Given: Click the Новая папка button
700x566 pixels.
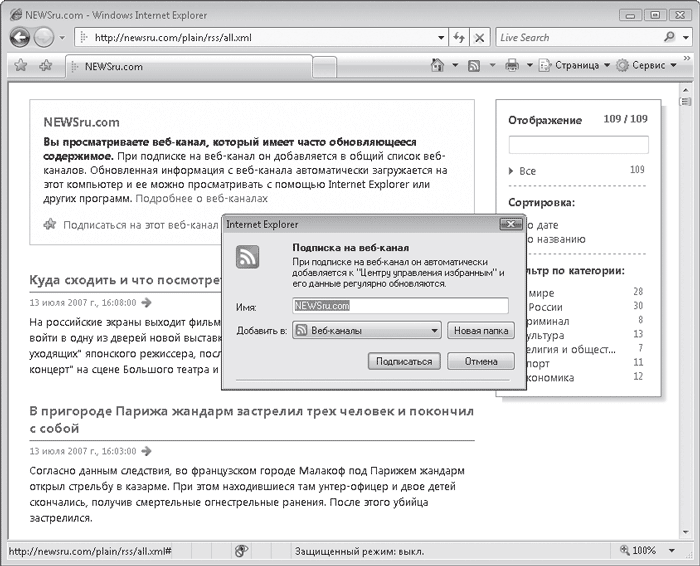Looking at the screenshot, I should point(480,330).
